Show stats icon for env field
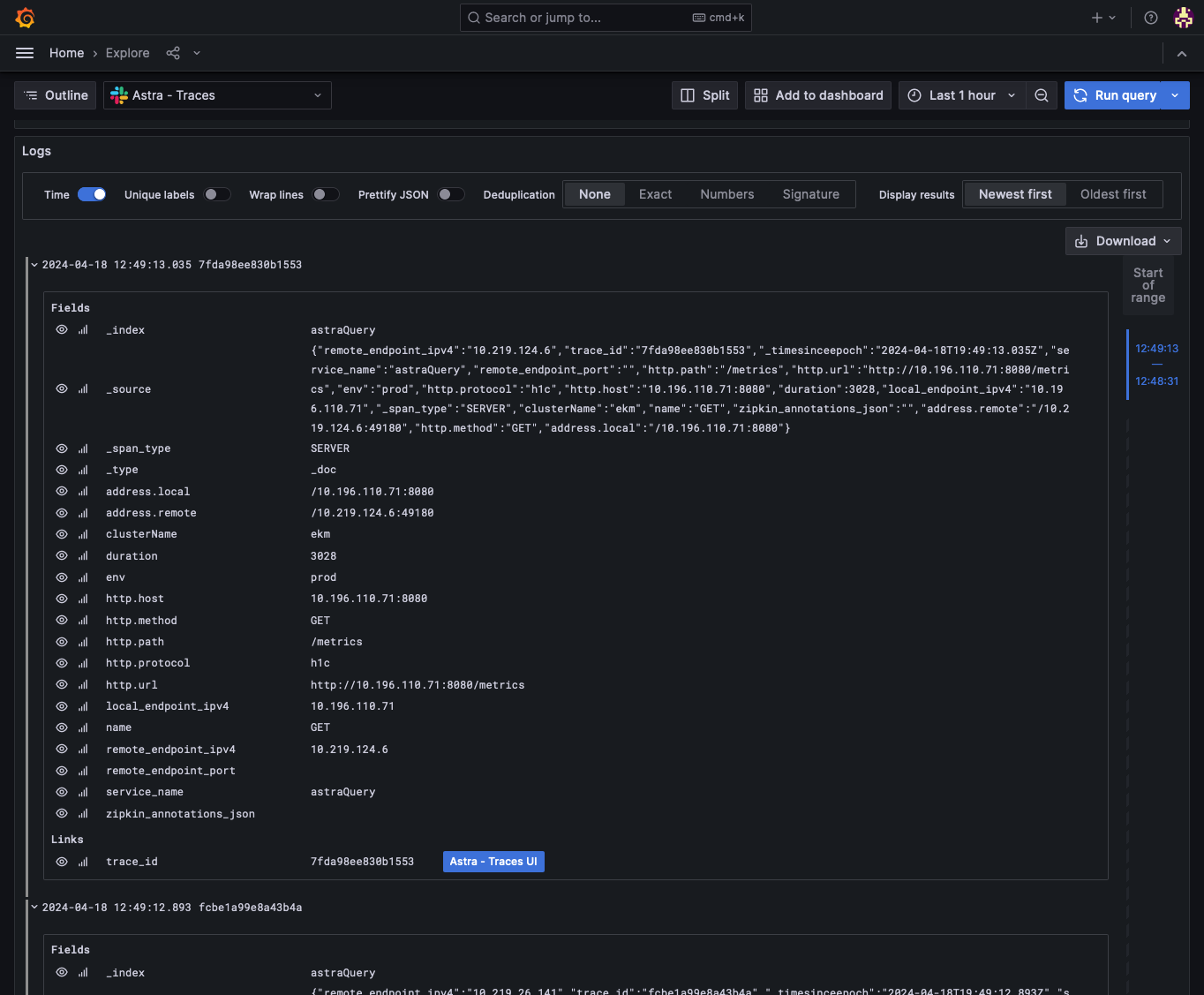Image resolution: width=1204 pixels, height=995 pixels. tap(83, 577)
